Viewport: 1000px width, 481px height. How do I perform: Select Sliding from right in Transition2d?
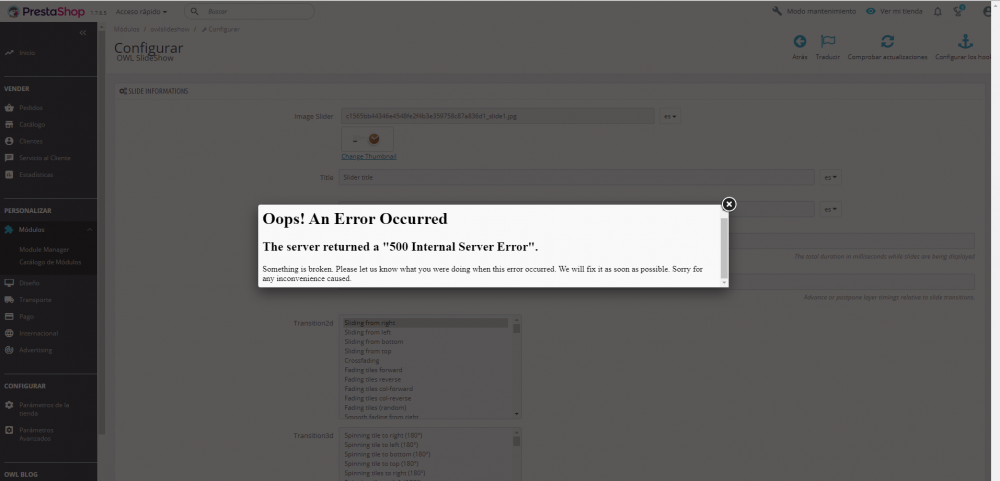coord(425,323)
